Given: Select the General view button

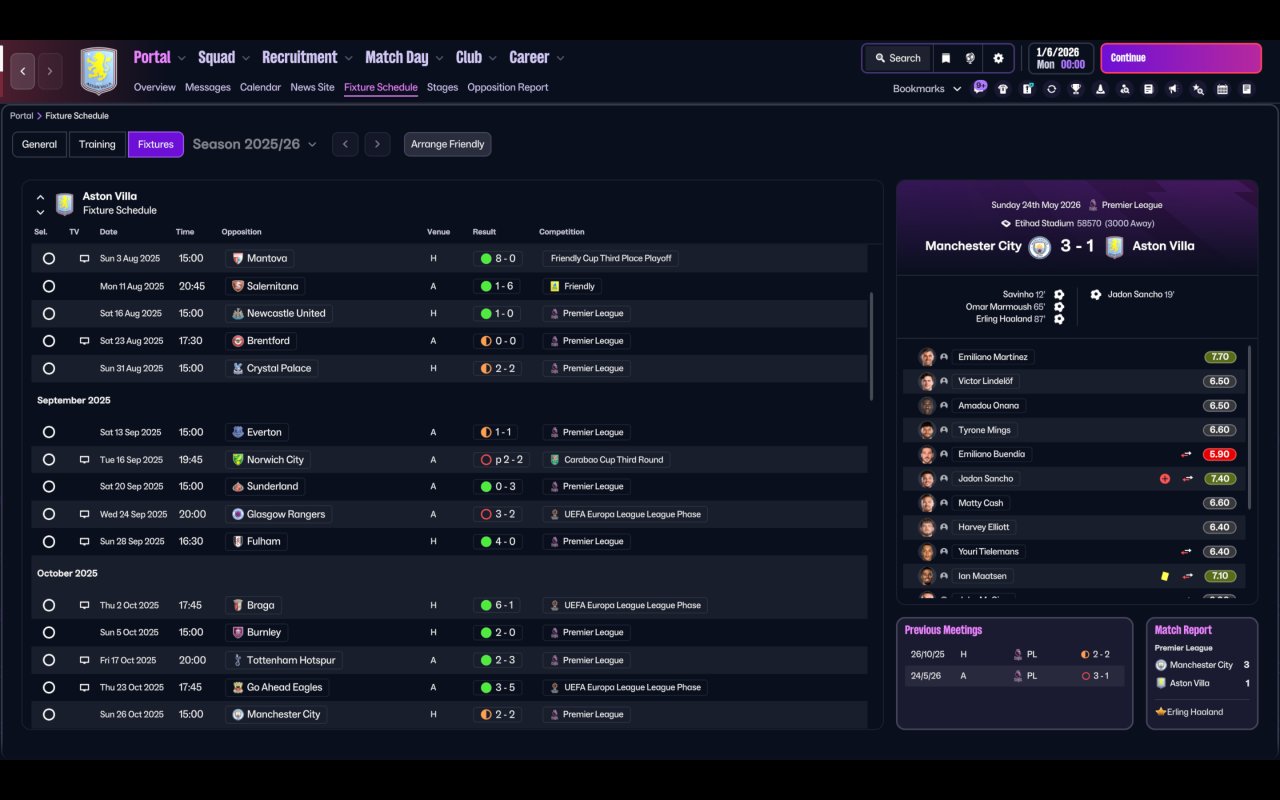Looking at the screenshot, I should pyautogui.click(x=40, y=144).
